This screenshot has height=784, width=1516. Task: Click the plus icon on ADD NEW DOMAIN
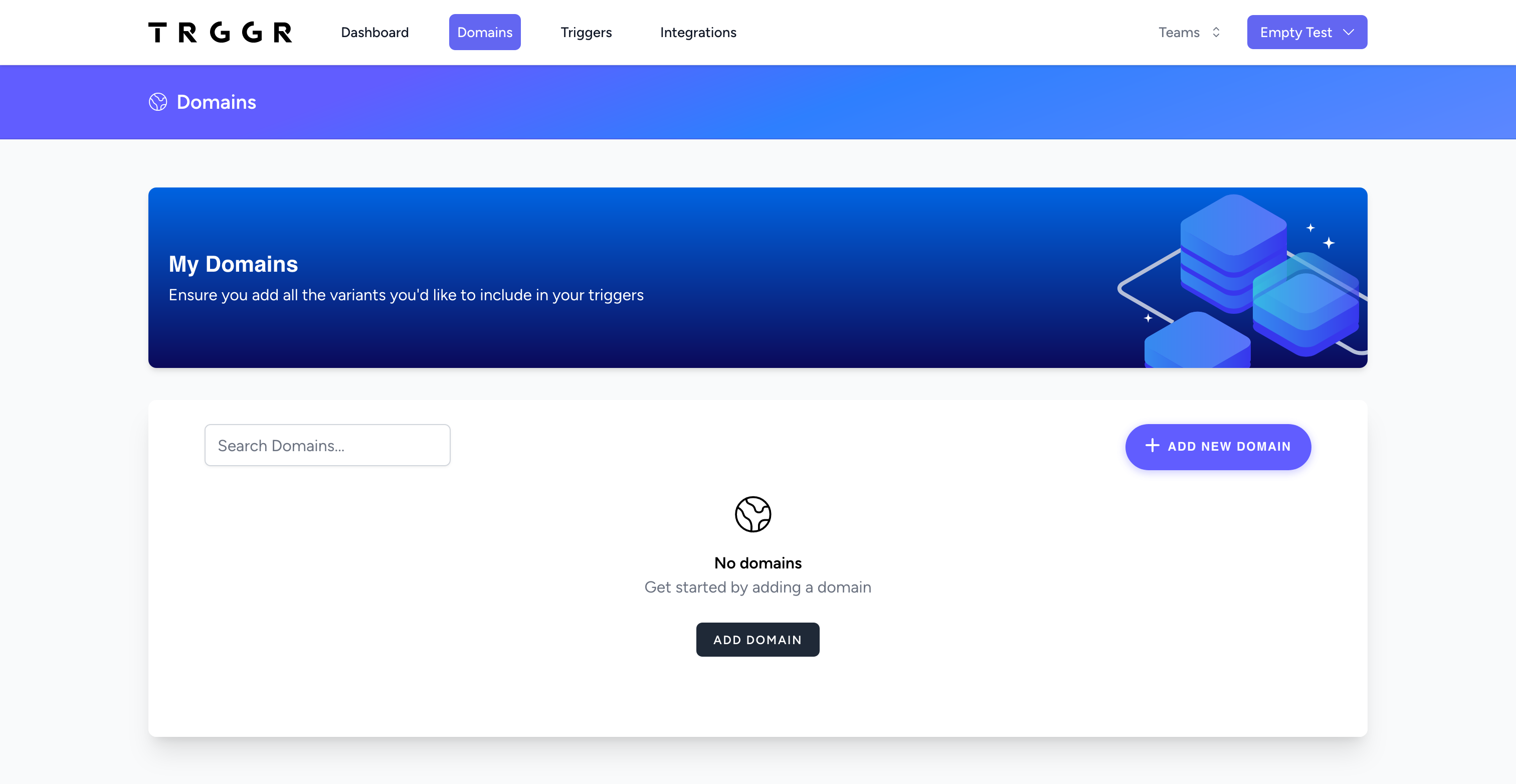click(1153, 446)
